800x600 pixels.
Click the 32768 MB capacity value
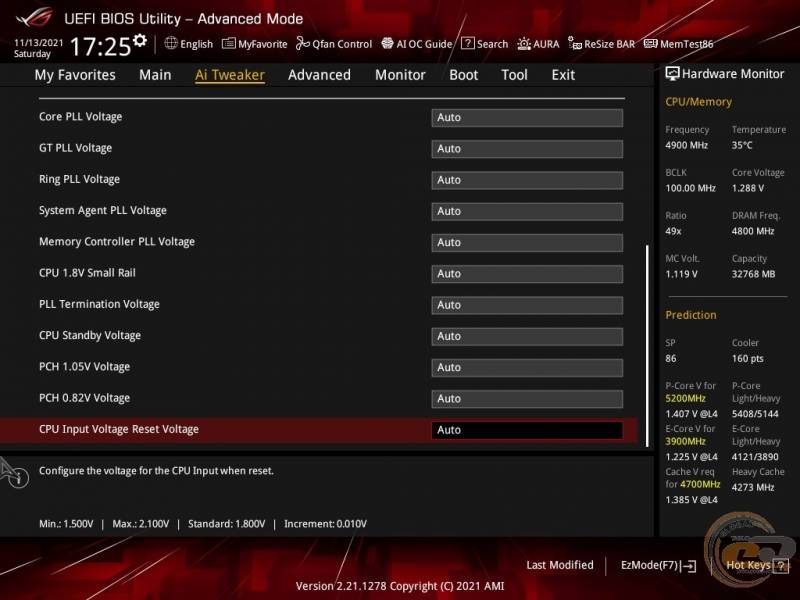tap(754, 274)
